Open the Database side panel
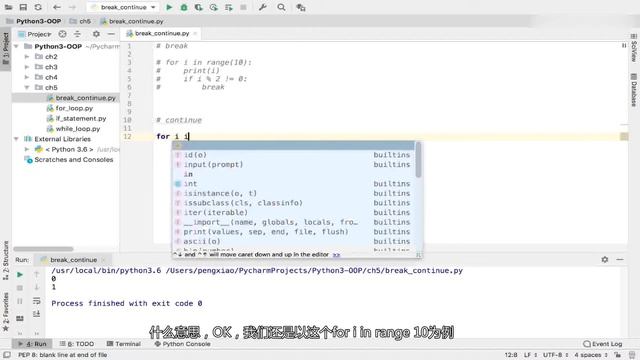 (634, 90)
